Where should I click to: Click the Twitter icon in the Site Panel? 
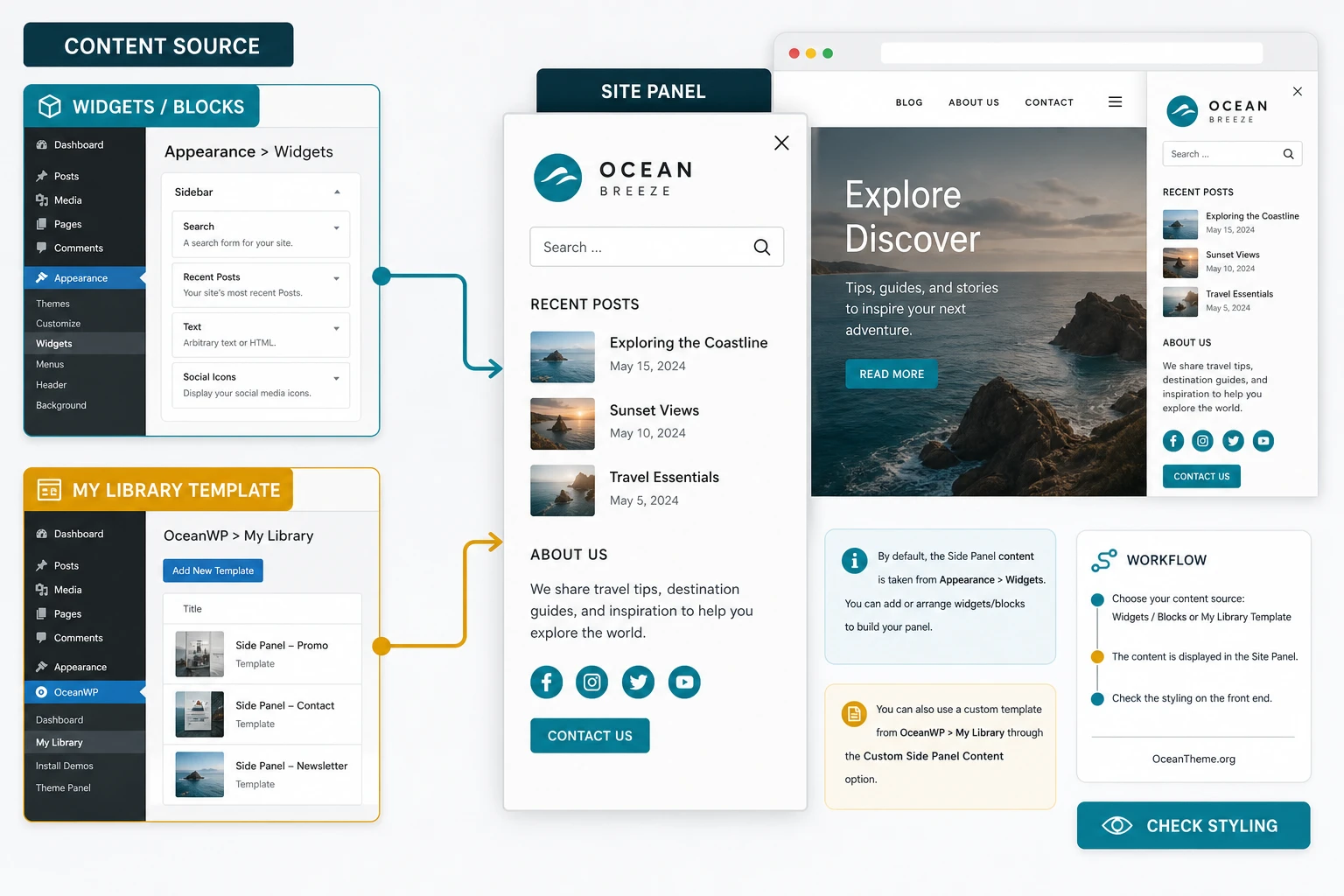coord(638,682)
